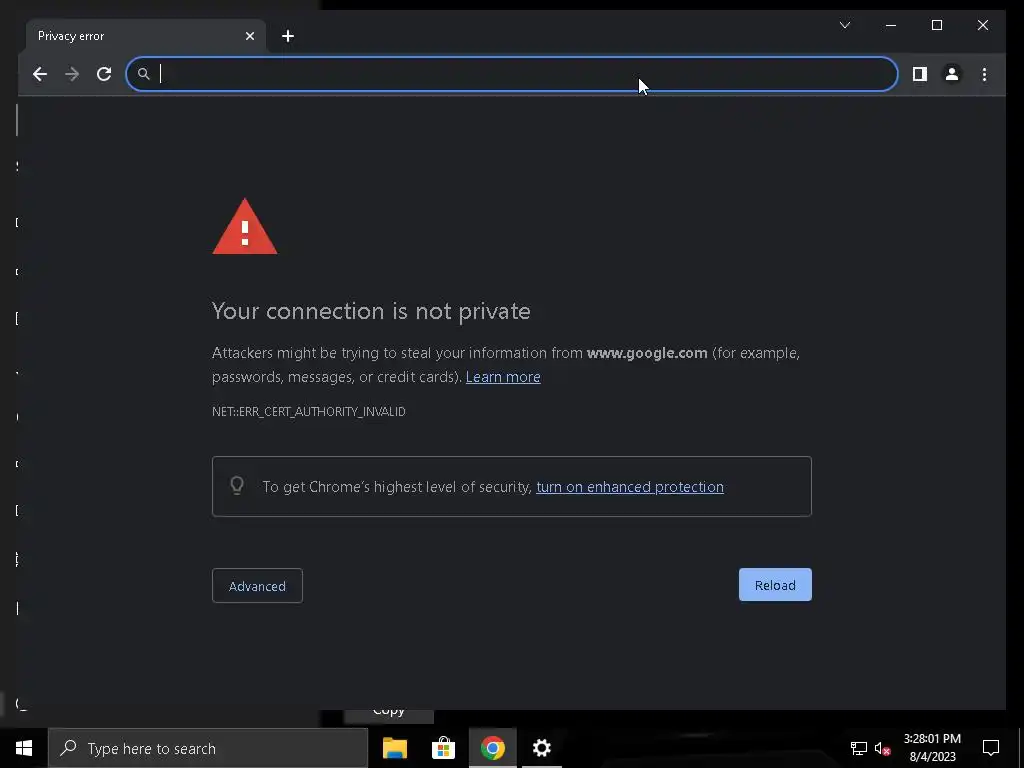Reload the page with the toolbar refresh icon
The width and height of the screenshot is (1024, 768).
(x=104, y=74)
